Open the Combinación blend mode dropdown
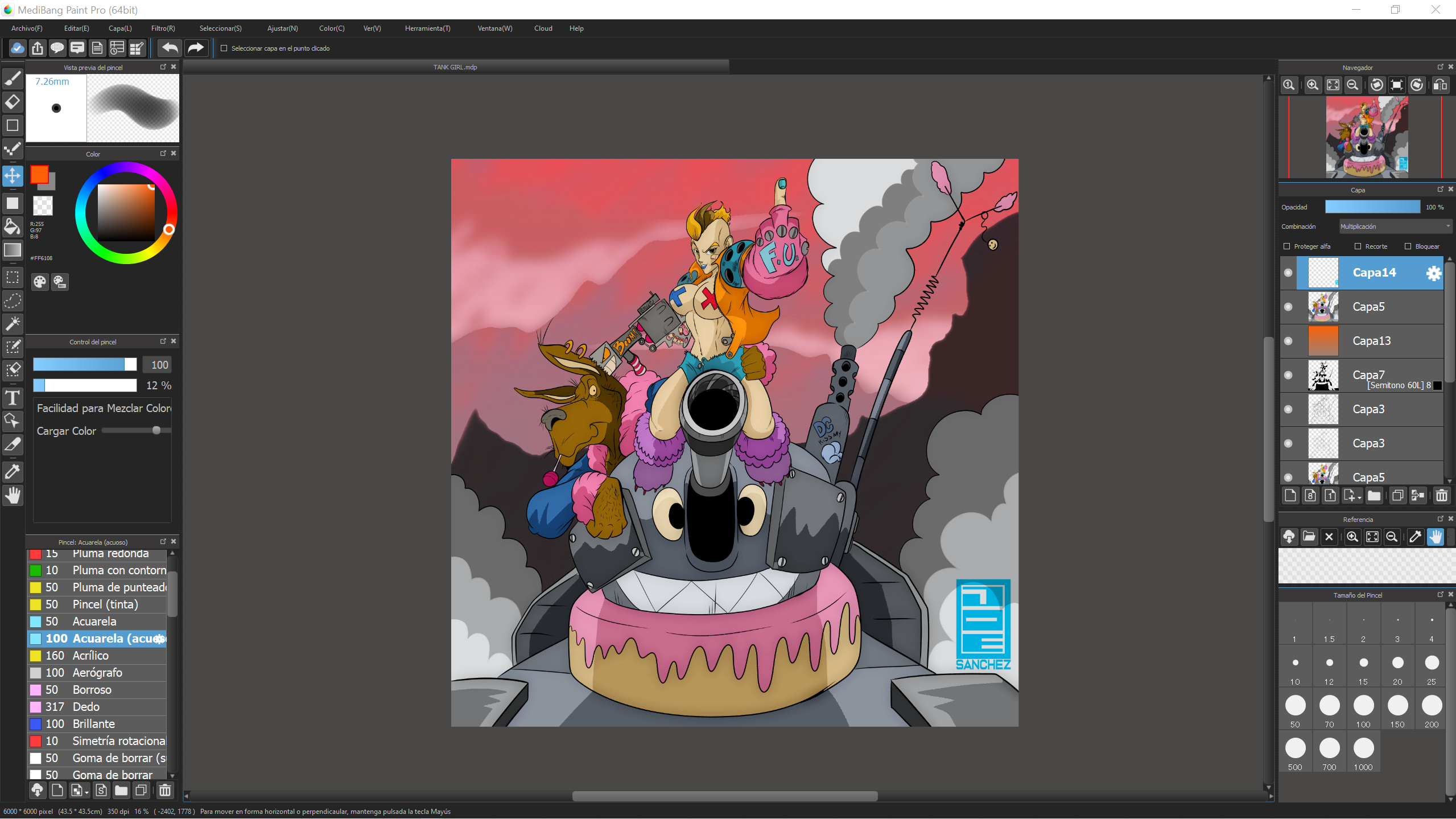The image size is (1456, 819). [x=1395, y=227]
